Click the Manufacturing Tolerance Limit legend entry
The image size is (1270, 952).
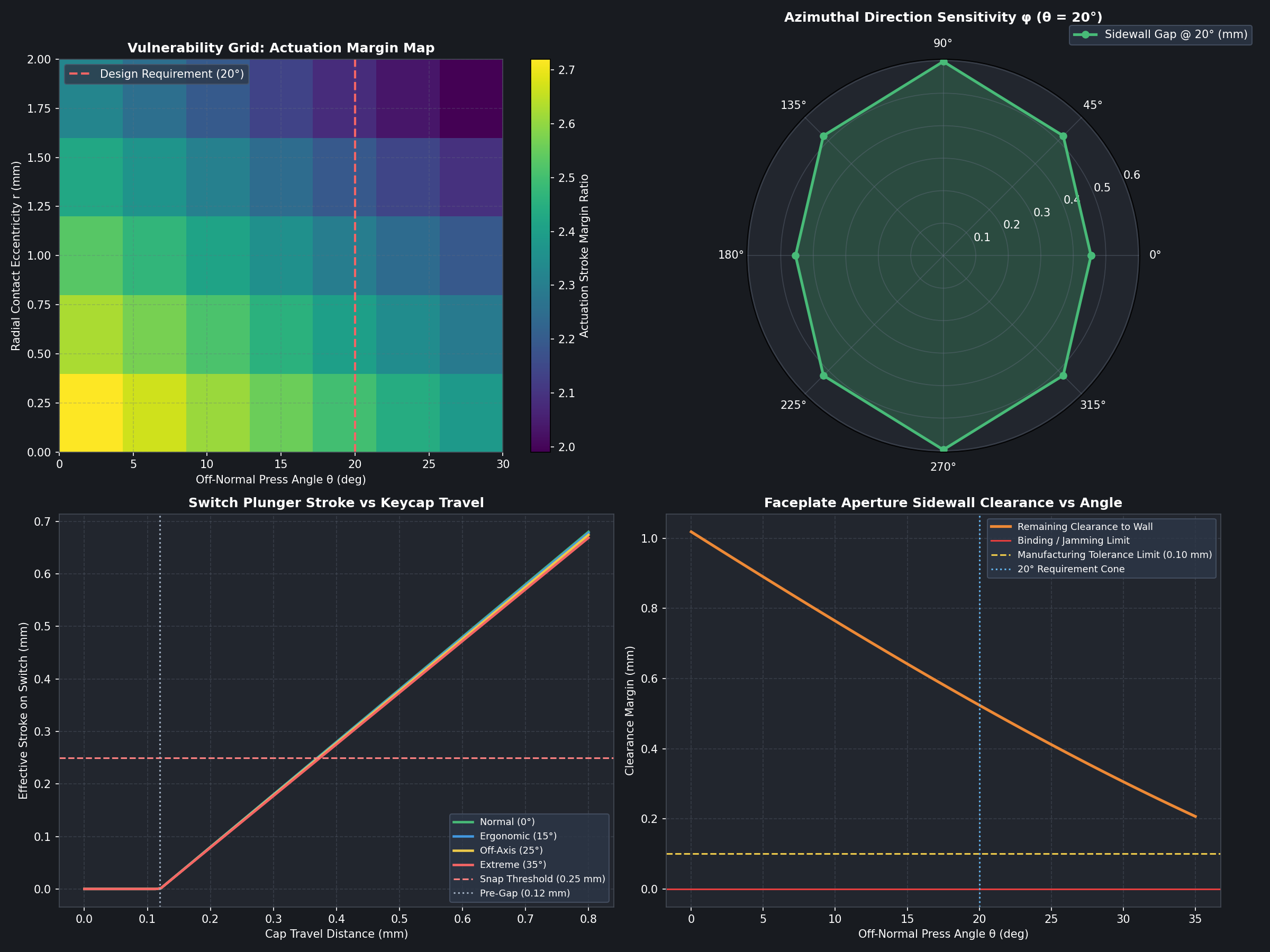pyautogui.click(x=1101, y=555)
